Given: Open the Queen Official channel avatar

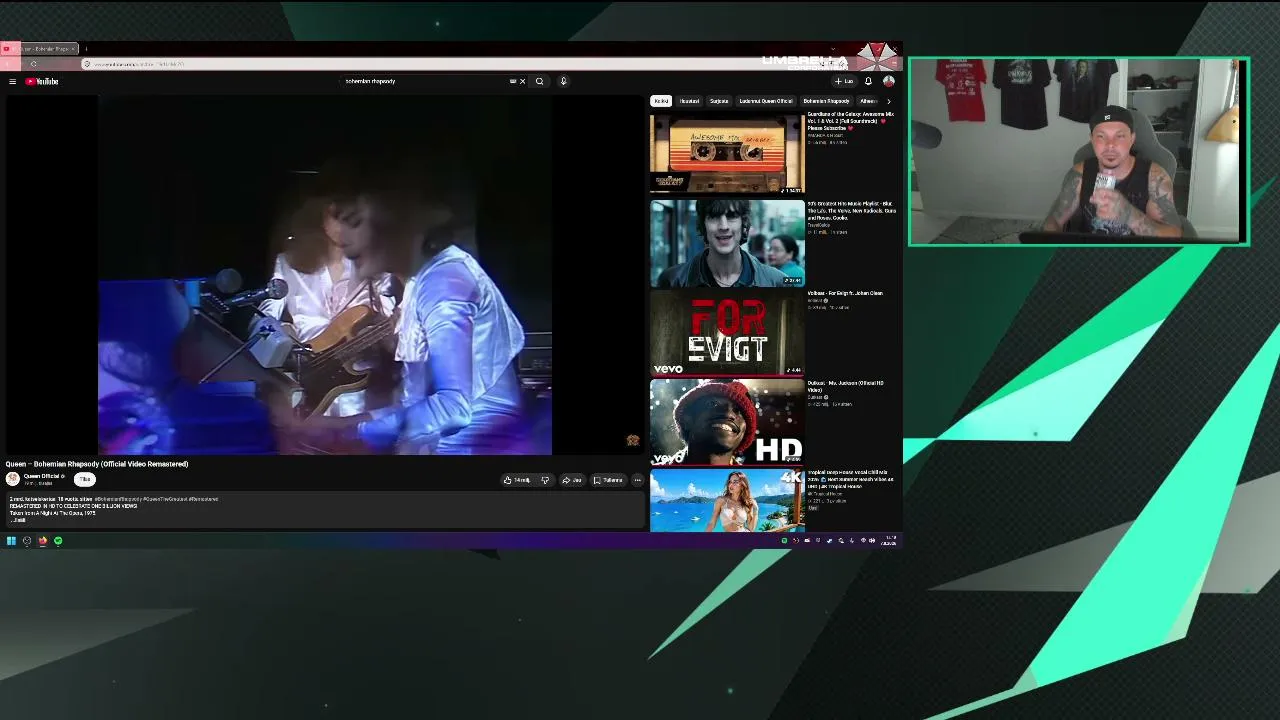Looking at the screenshot, I should (12, 479).
